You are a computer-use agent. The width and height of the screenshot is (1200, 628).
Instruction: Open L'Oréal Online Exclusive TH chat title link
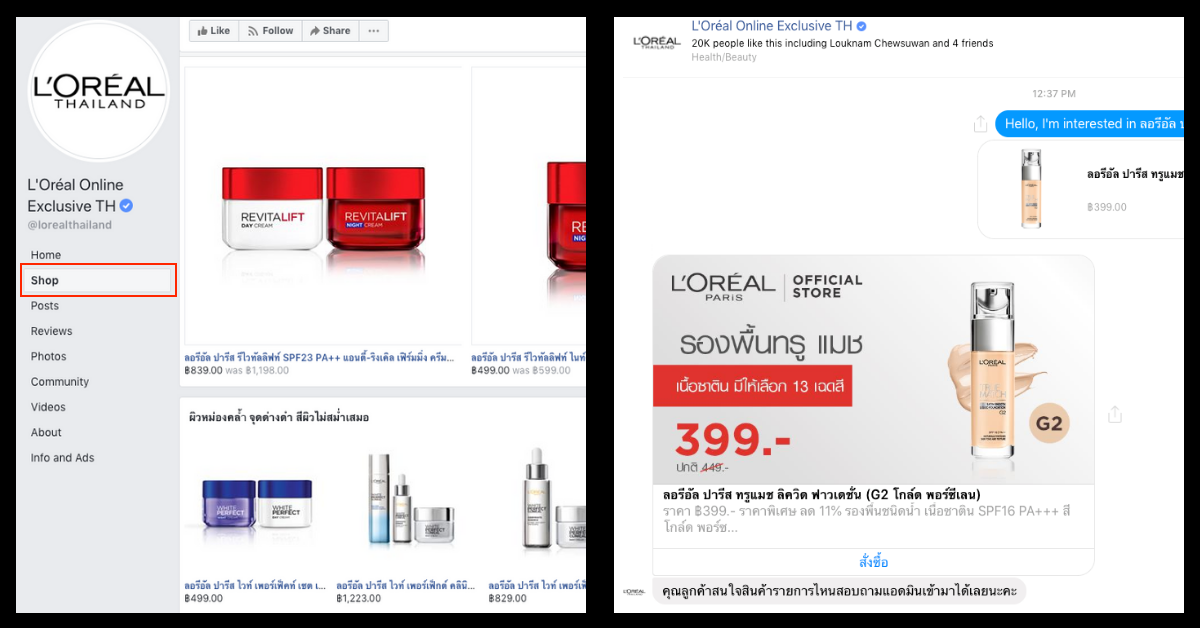[x=772, y=26]
